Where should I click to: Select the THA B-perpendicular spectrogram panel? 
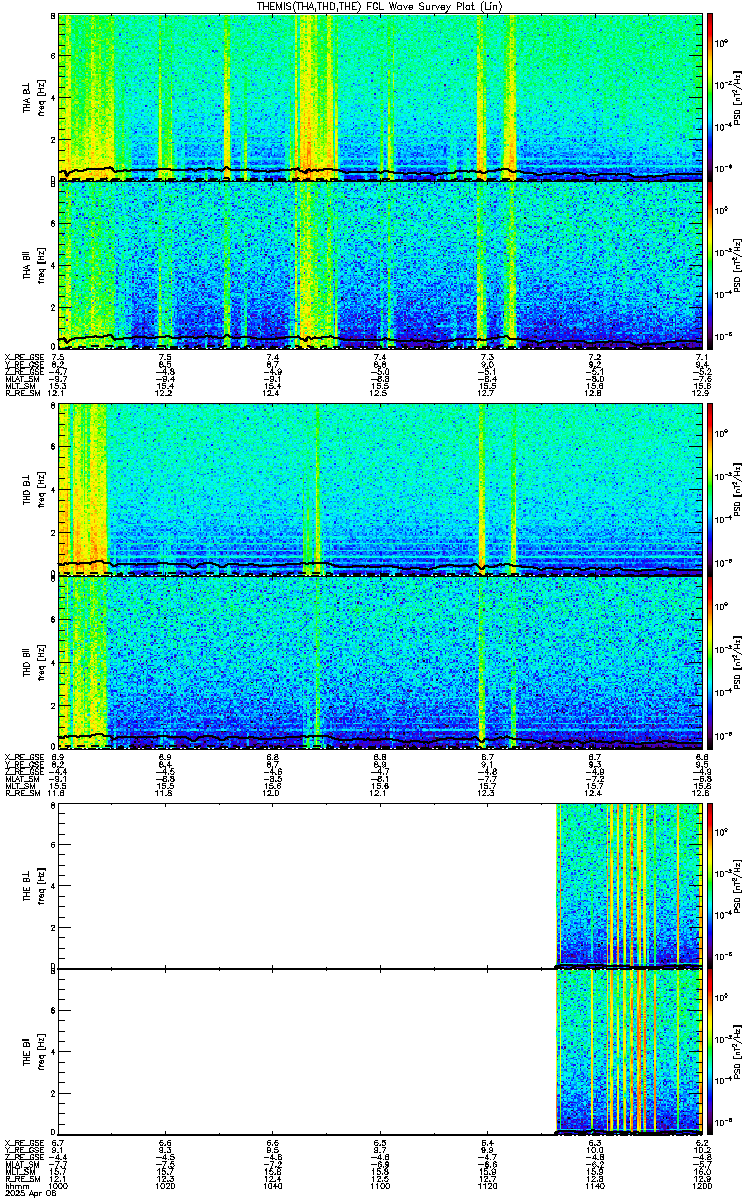point(380,97)
